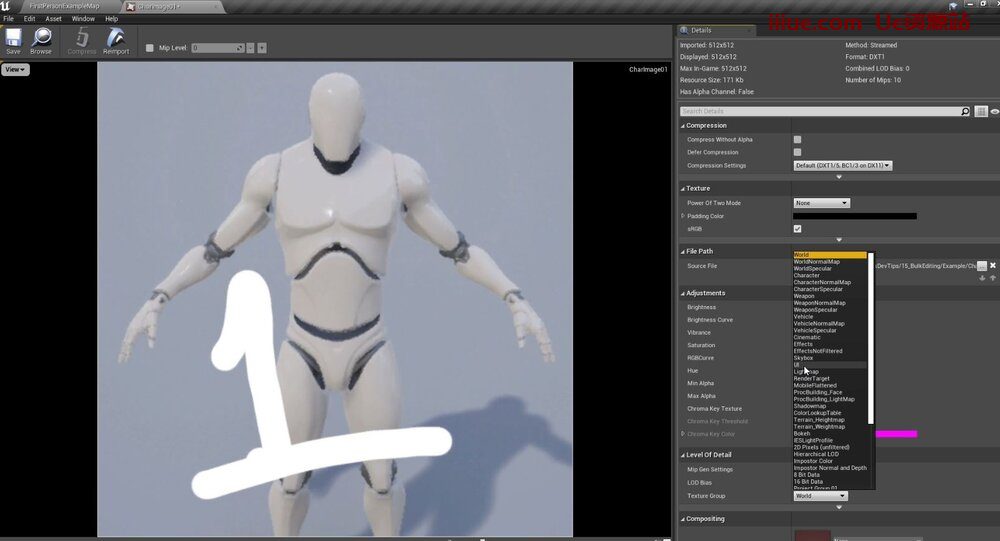Viewport: 1000px width, 541px height.
Task: Click the Reimport toolbar icon
Action: click(116, 38)
